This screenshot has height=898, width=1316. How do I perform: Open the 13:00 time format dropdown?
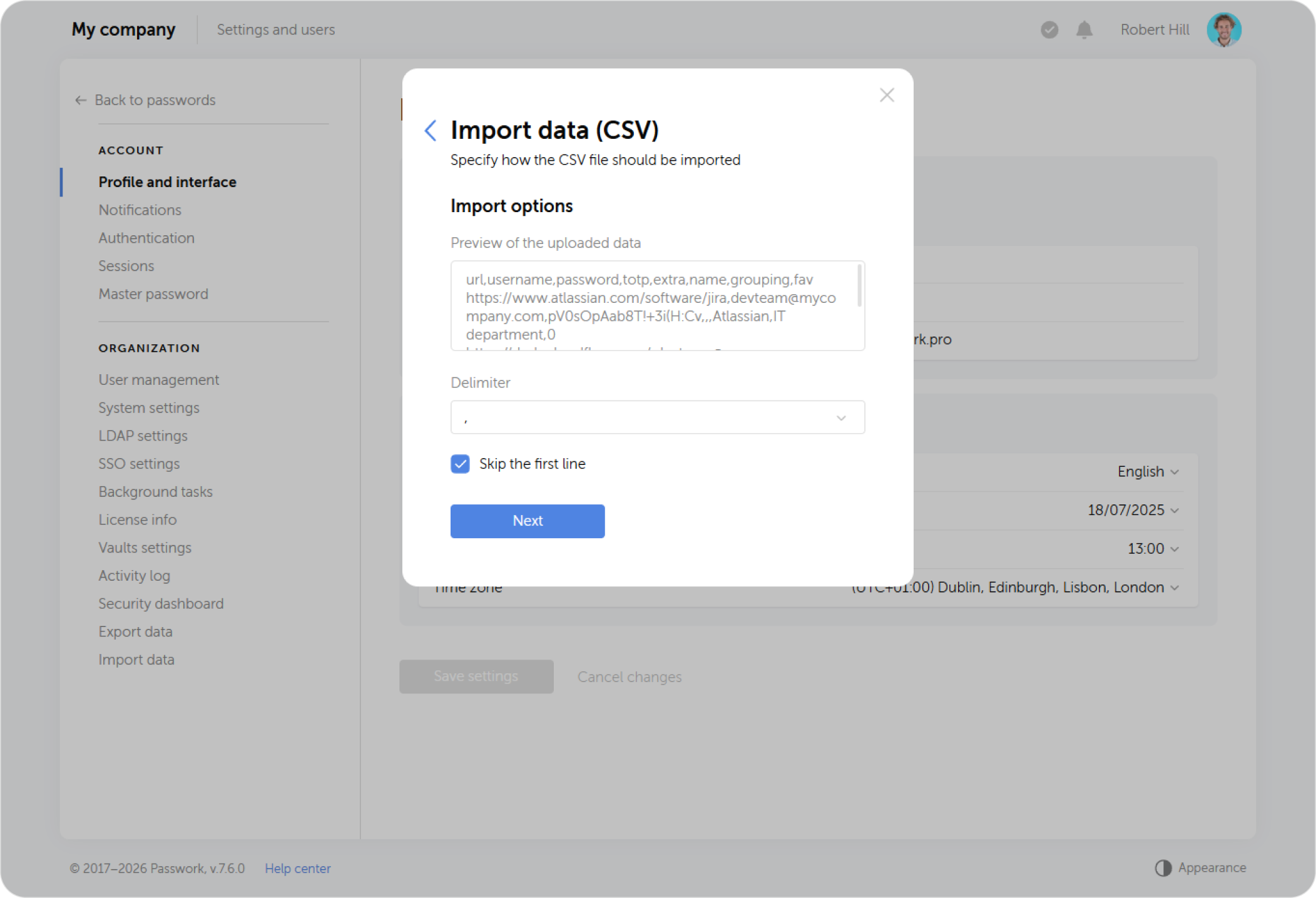[1153, 549]
